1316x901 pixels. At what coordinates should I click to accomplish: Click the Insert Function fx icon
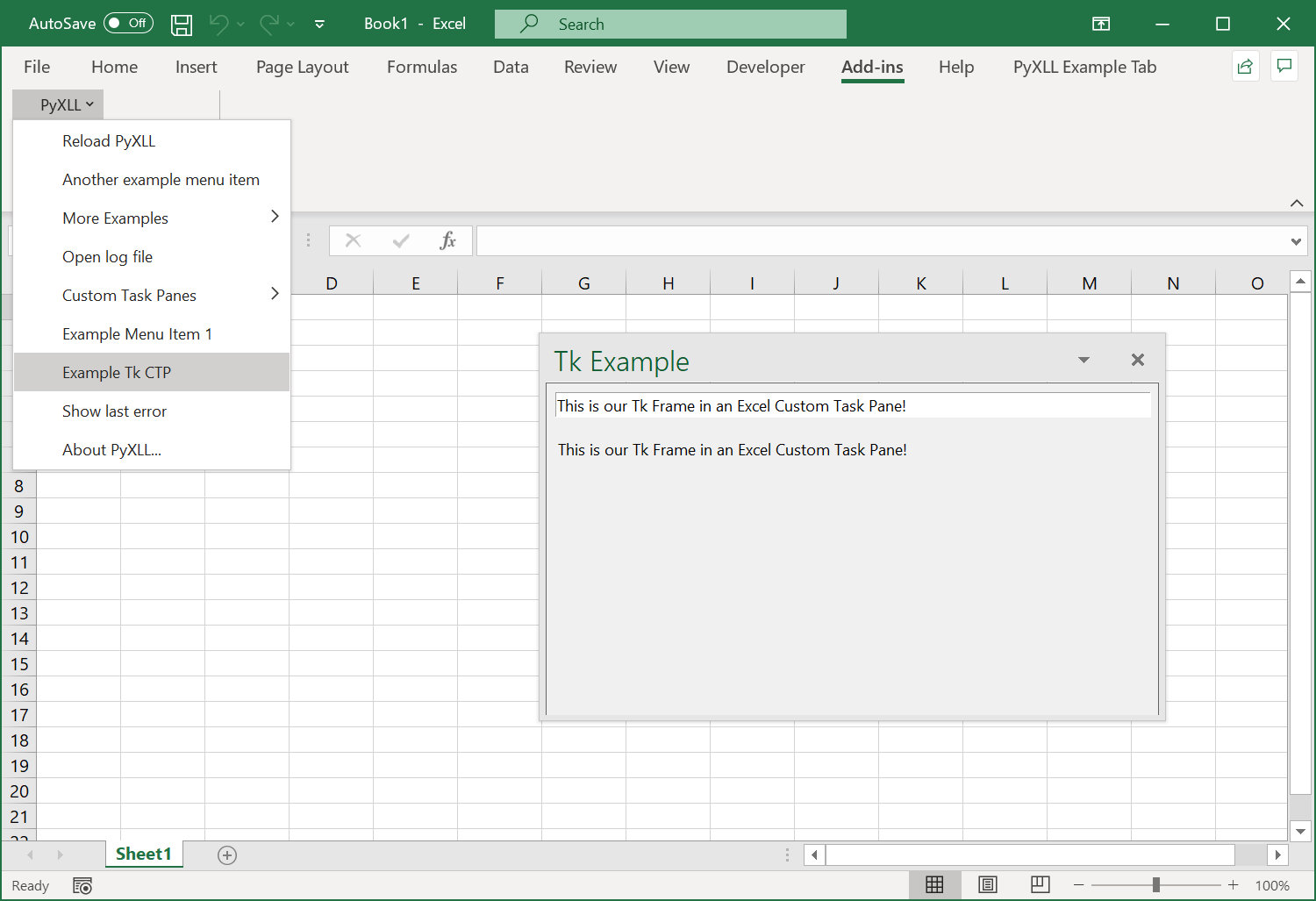447,240
